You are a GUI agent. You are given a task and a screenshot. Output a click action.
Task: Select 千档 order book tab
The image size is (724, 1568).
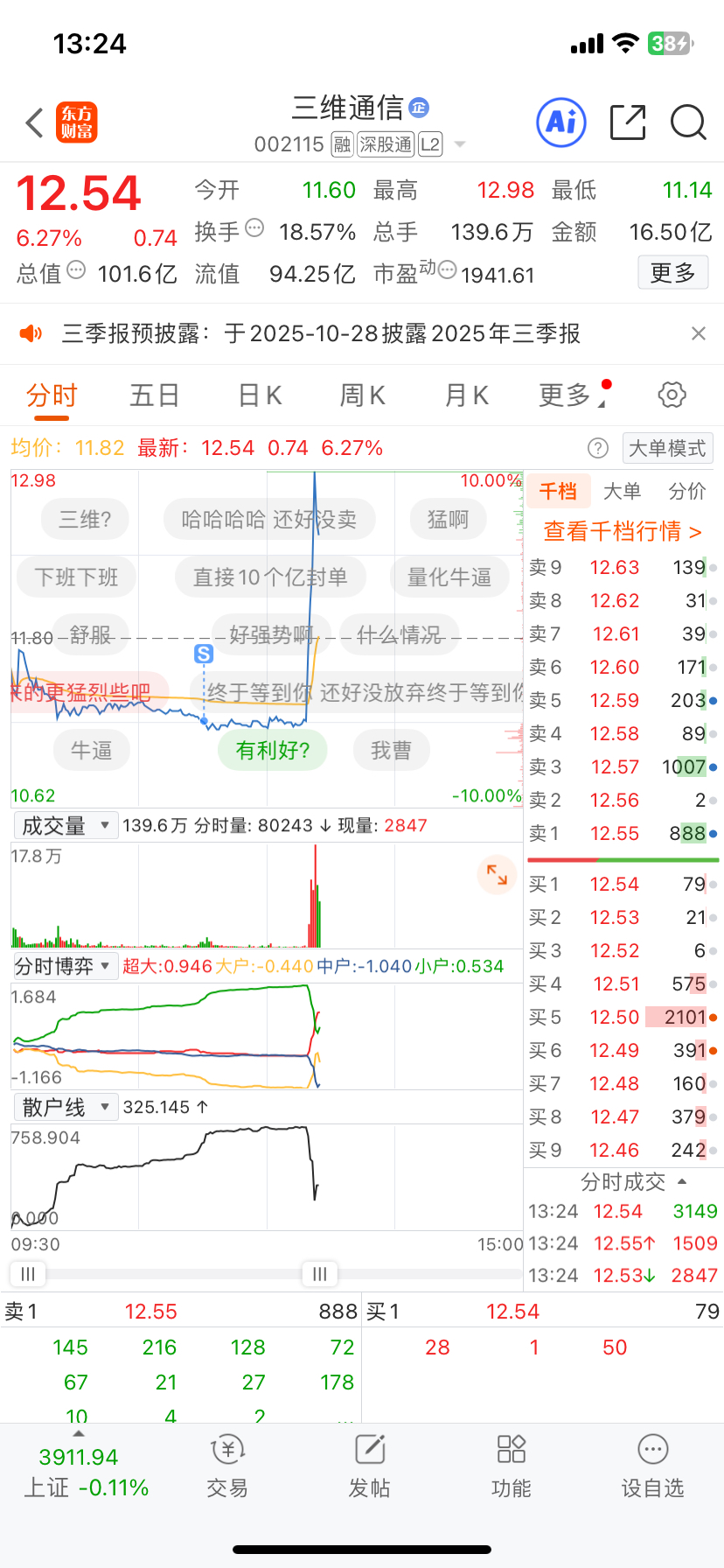point(558,492)
